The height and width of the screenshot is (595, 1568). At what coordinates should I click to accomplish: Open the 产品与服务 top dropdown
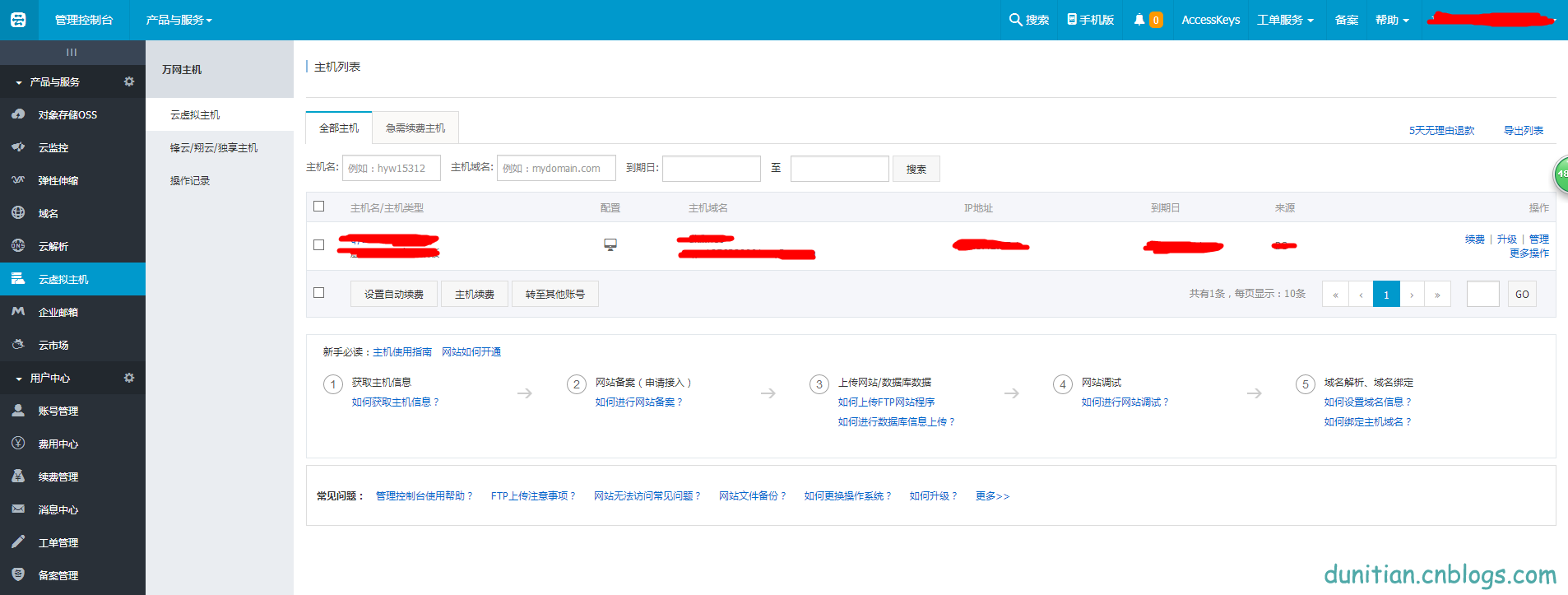[179, 20]
